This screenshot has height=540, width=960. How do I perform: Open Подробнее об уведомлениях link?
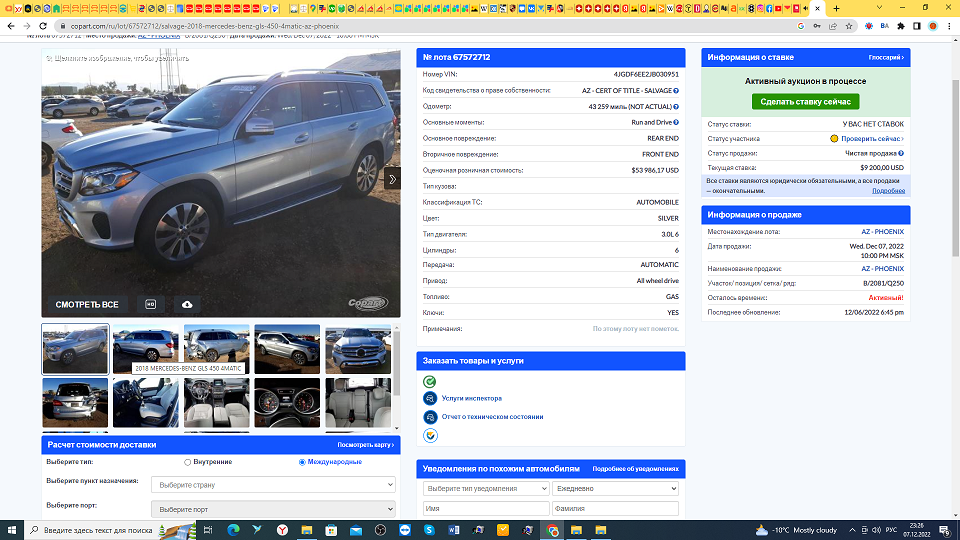coord(636,469)
